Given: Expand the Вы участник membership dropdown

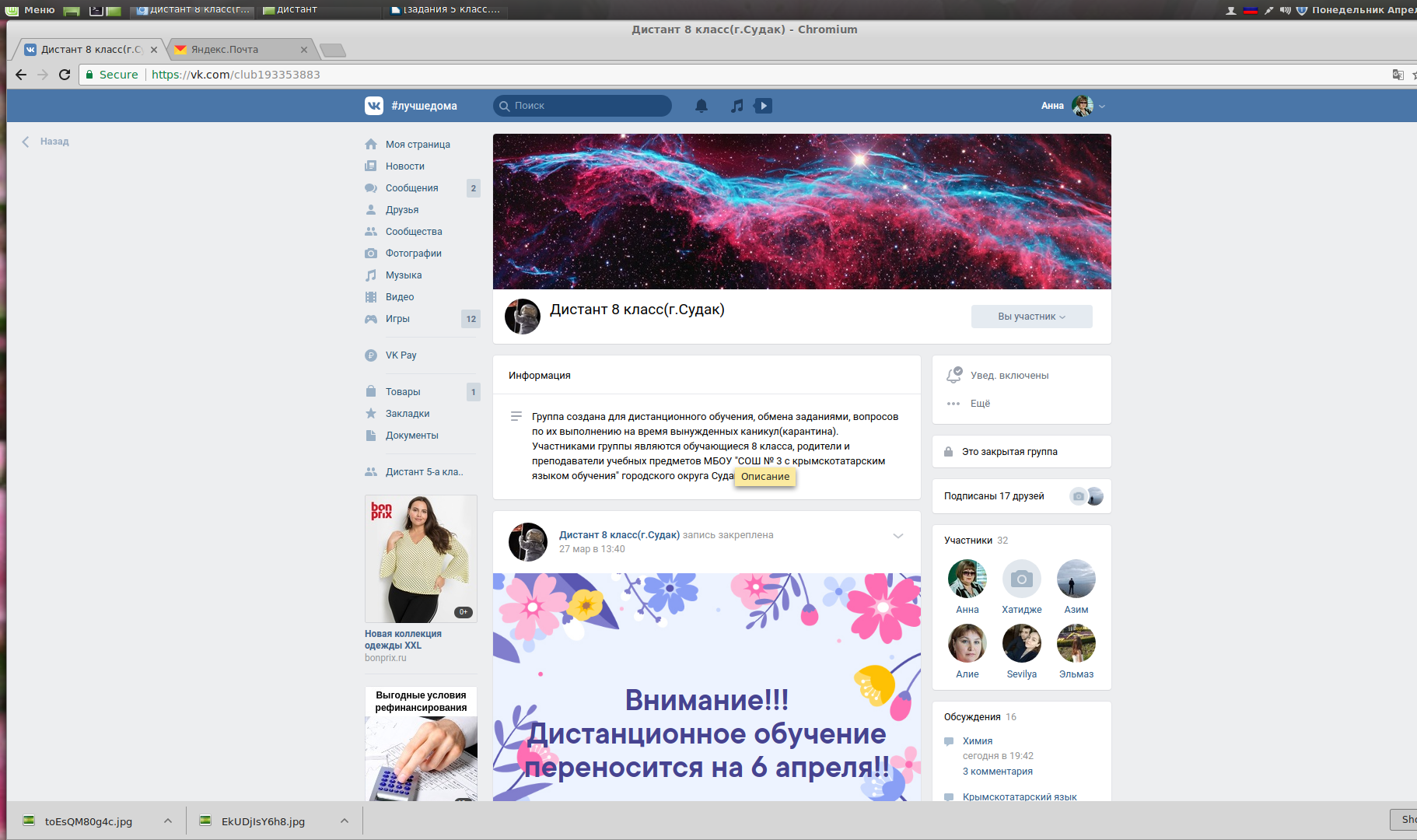Looking at the screenshot, I should 1031,317.
